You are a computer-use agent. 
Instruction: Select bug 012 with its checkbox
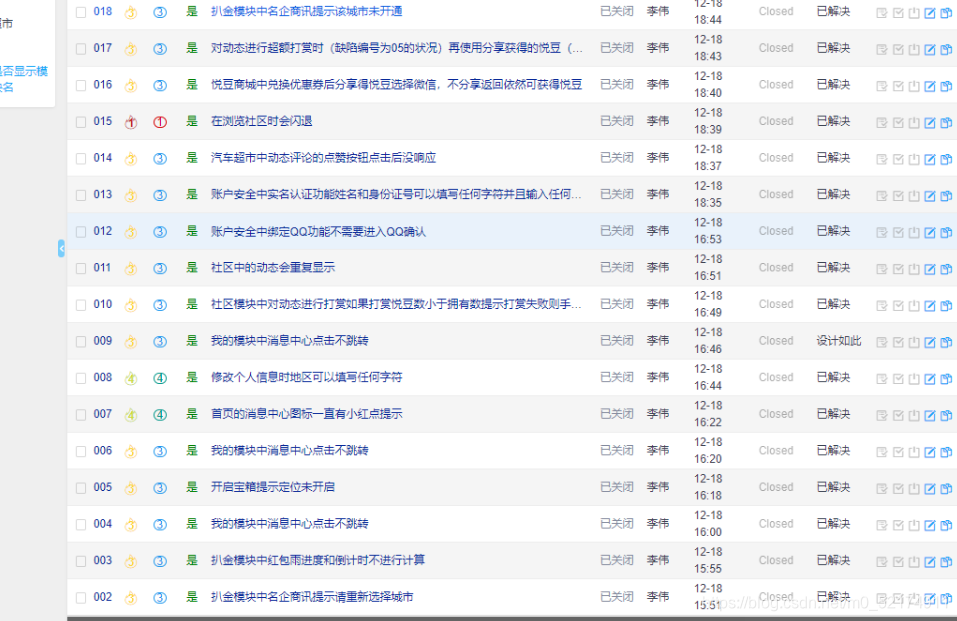point(81,232)
